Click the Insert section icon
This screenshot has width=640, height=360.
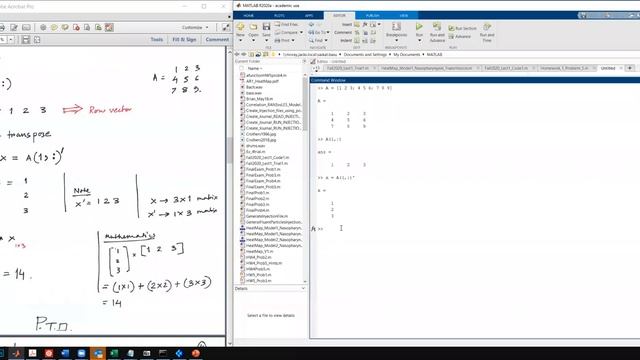pos(357,24)
